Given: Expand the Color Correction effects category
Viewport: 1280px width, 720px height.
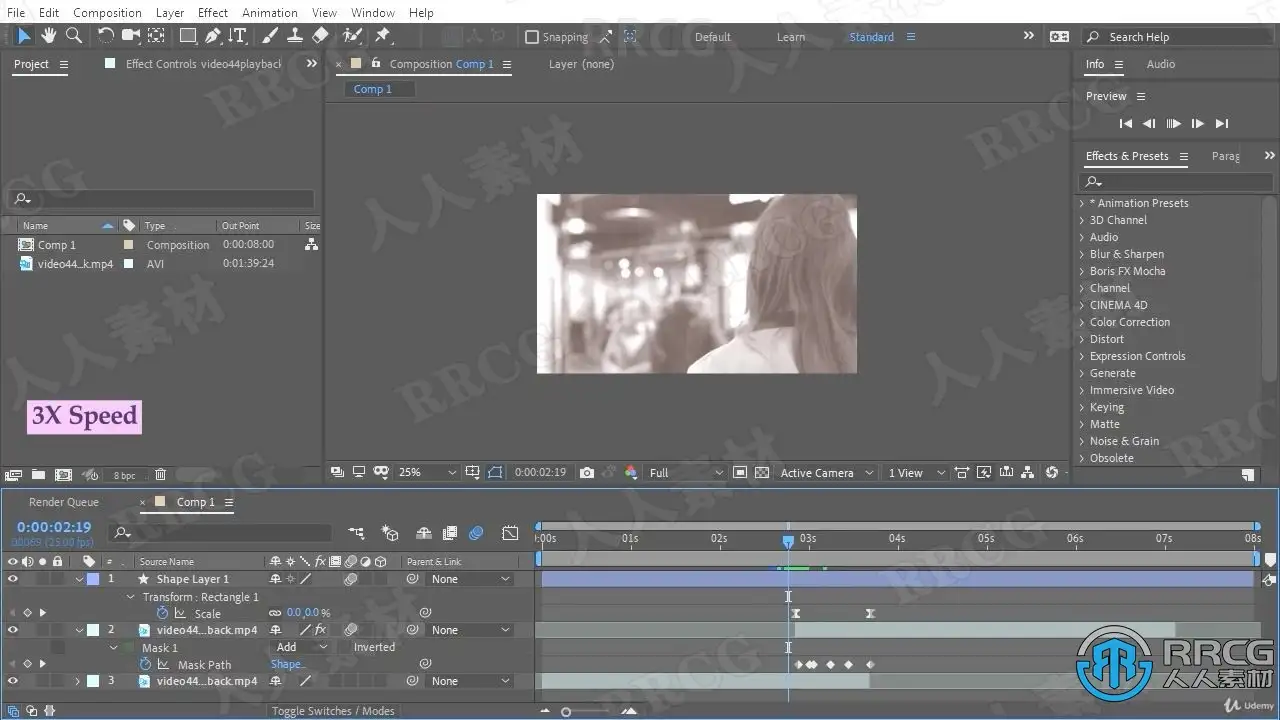Looking at the screenshot, I should pyautogui.click(x=1081, y=322).
